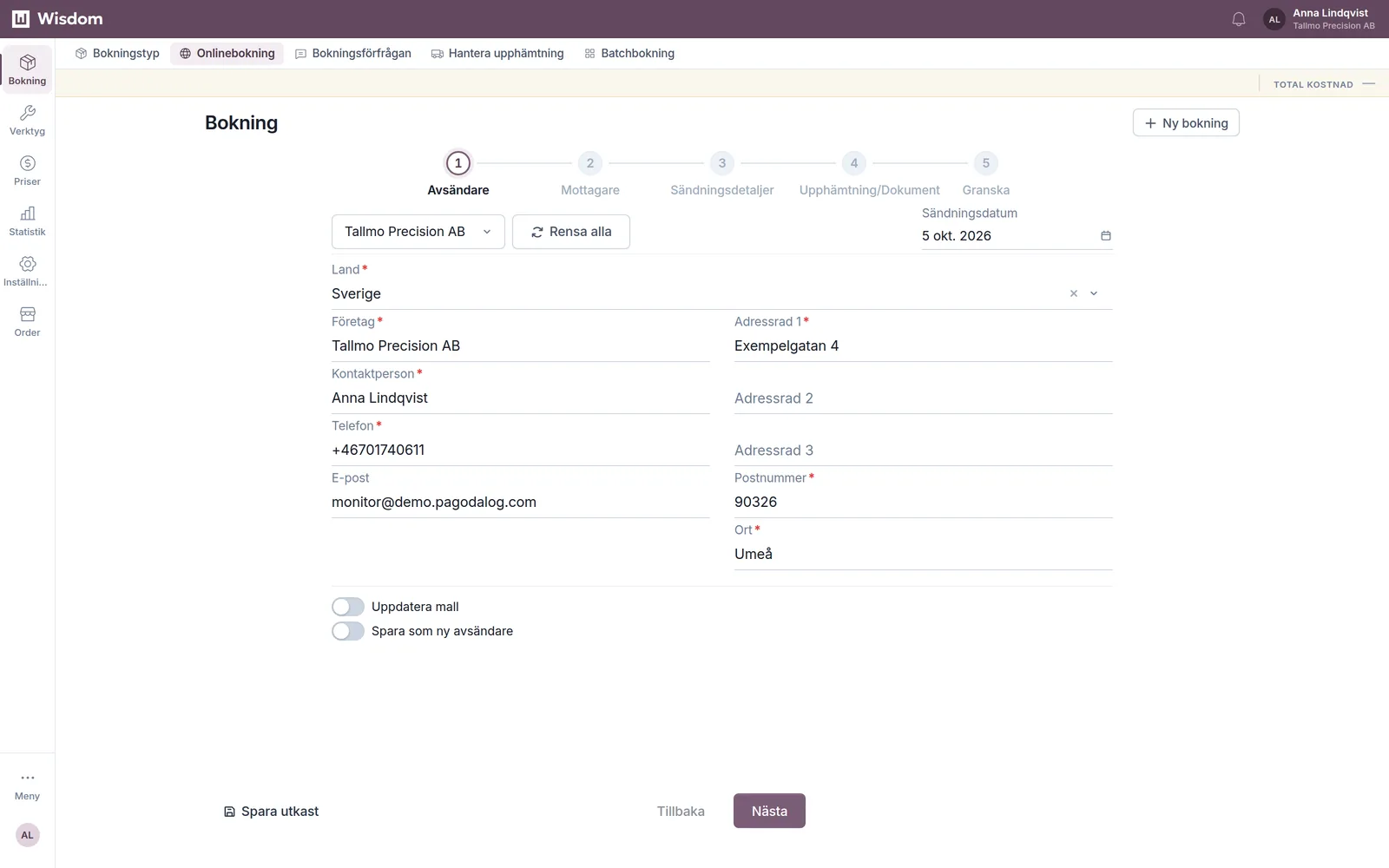Save the draft with Spara utkast
Screen dimensions: 1389x868
[x=271, y=812]
